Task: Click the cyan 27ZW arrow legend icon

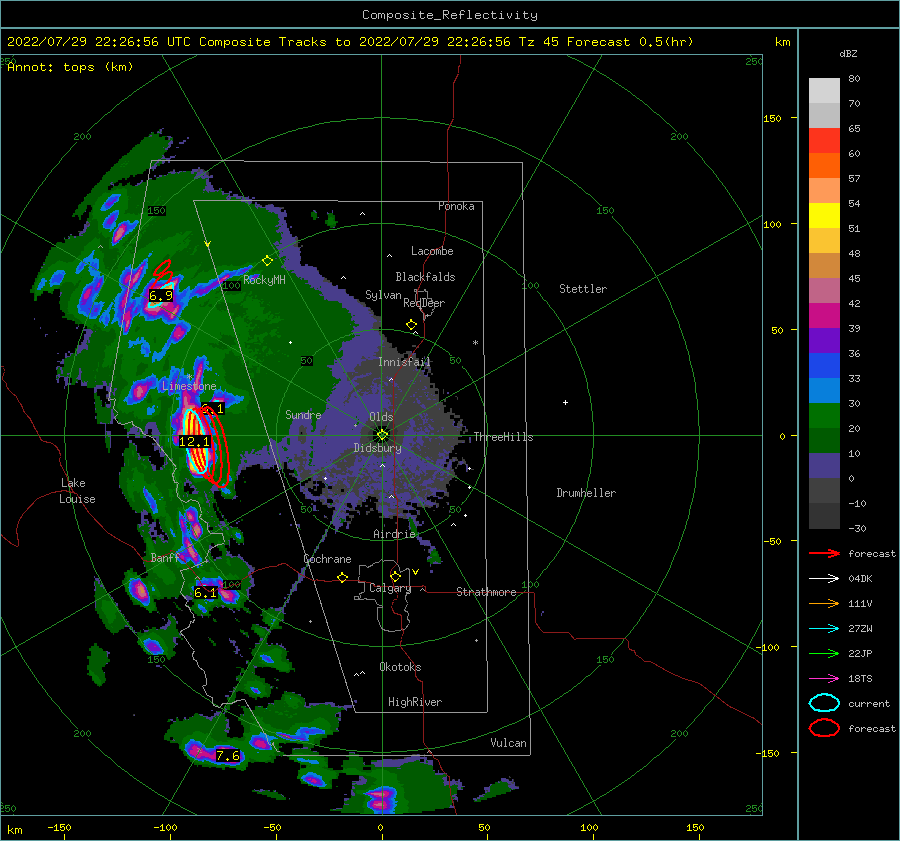Action: (824, 629)
